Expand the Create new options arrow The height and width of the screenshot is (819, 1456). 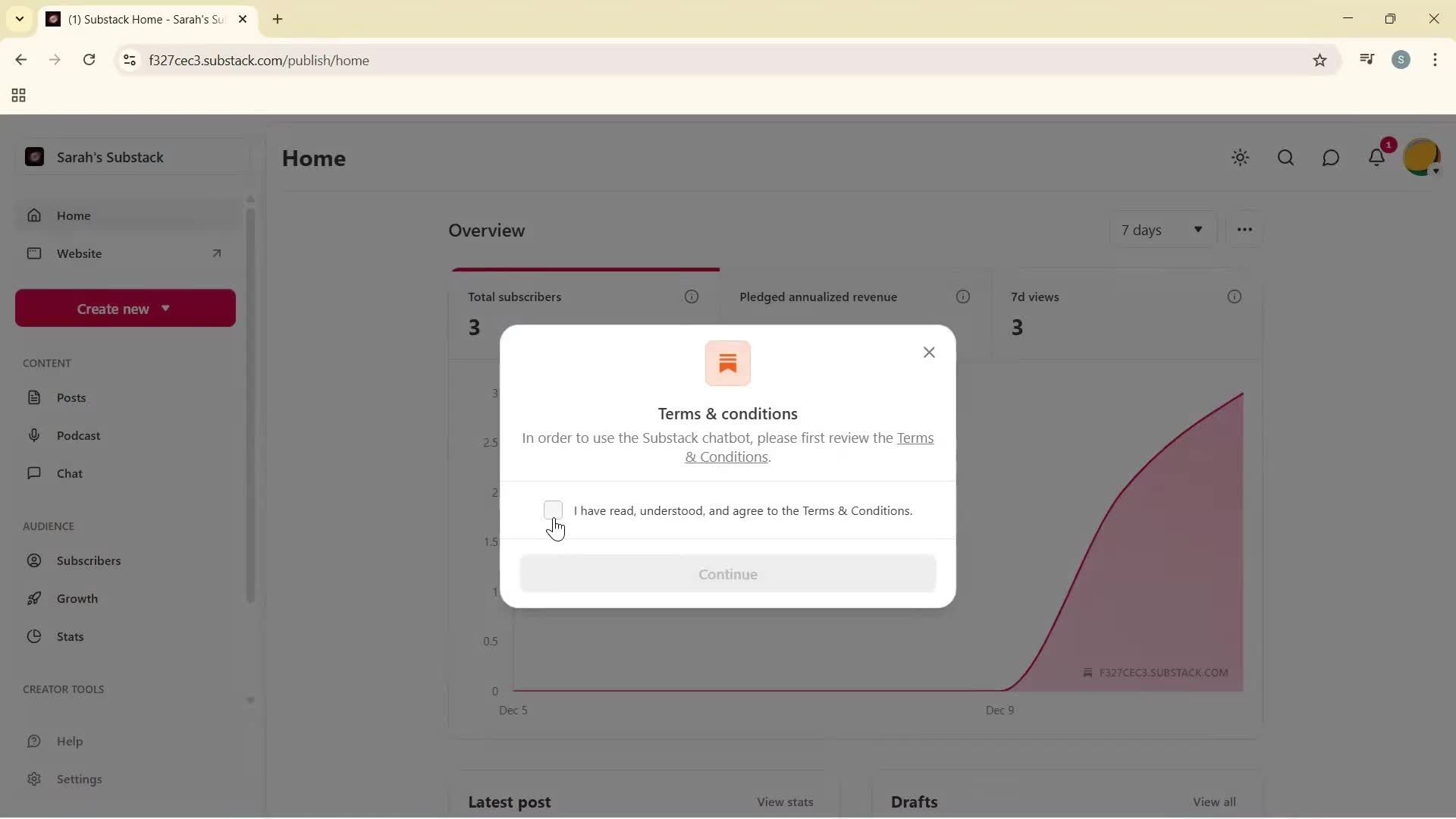tap(166, 308)
